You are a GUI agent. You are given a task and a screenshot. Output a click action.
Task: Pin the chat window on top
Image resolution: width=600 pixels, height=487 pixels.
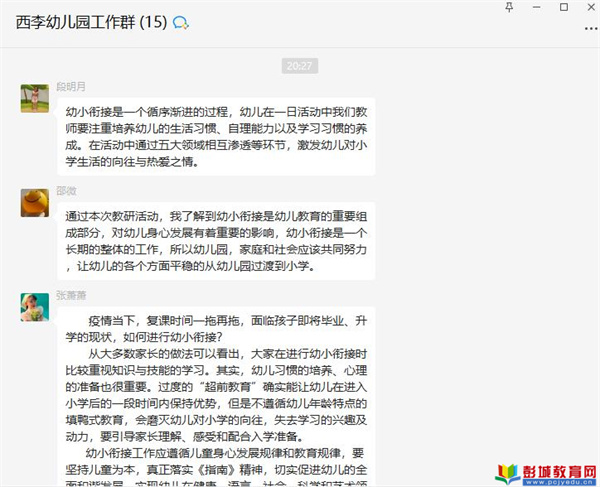click(x=509, y=7)
